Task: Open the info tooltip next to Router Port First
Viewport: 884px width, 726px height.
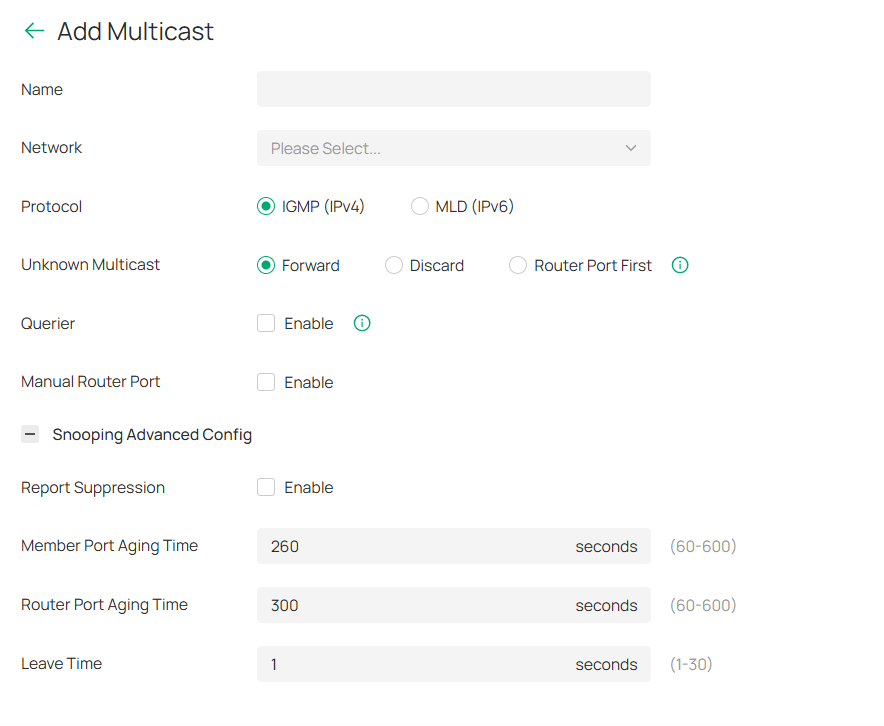Action: 680,265
